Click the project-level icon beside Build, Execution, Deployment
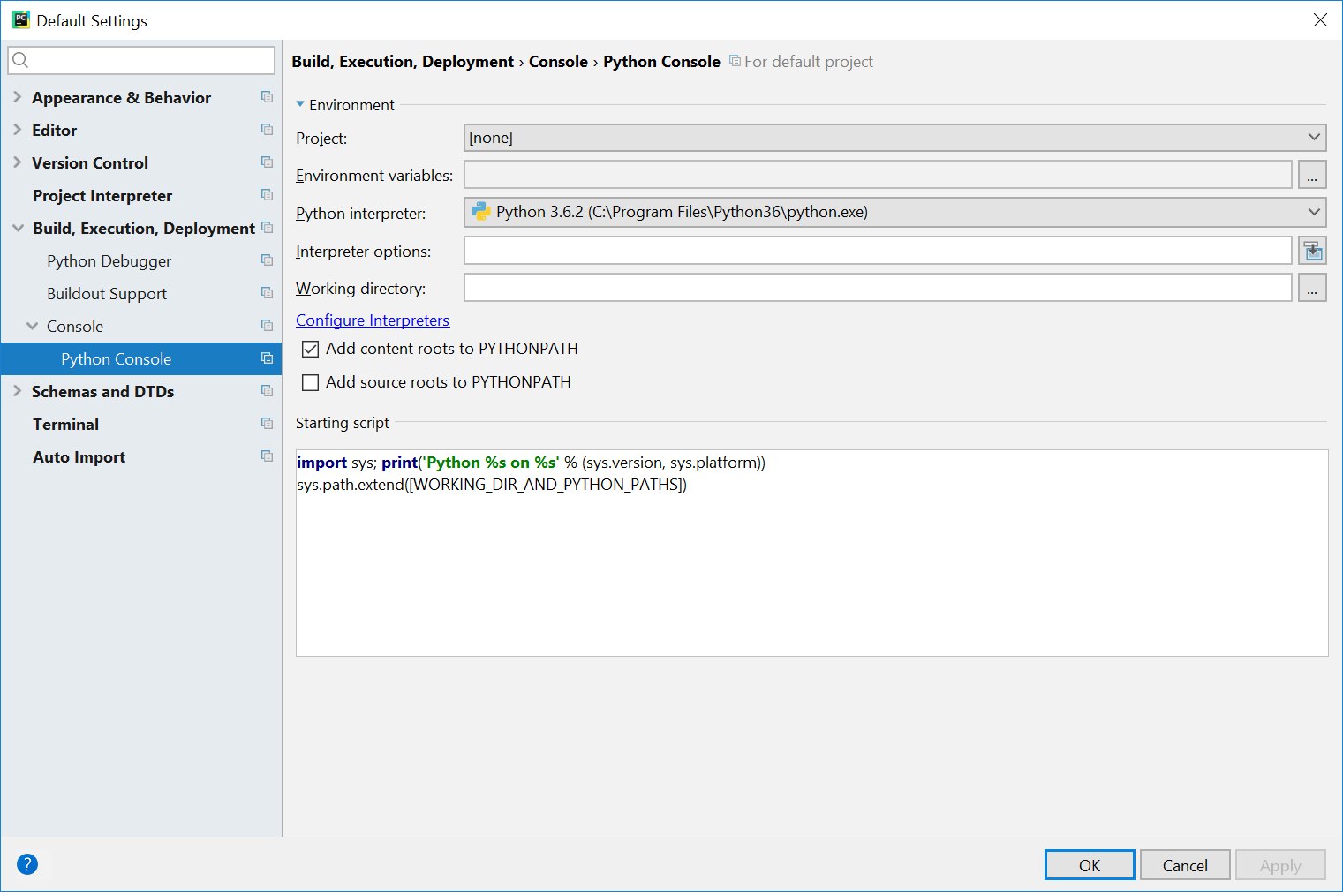This screenshot has height=896, width=1343. [x=267, y=228]
